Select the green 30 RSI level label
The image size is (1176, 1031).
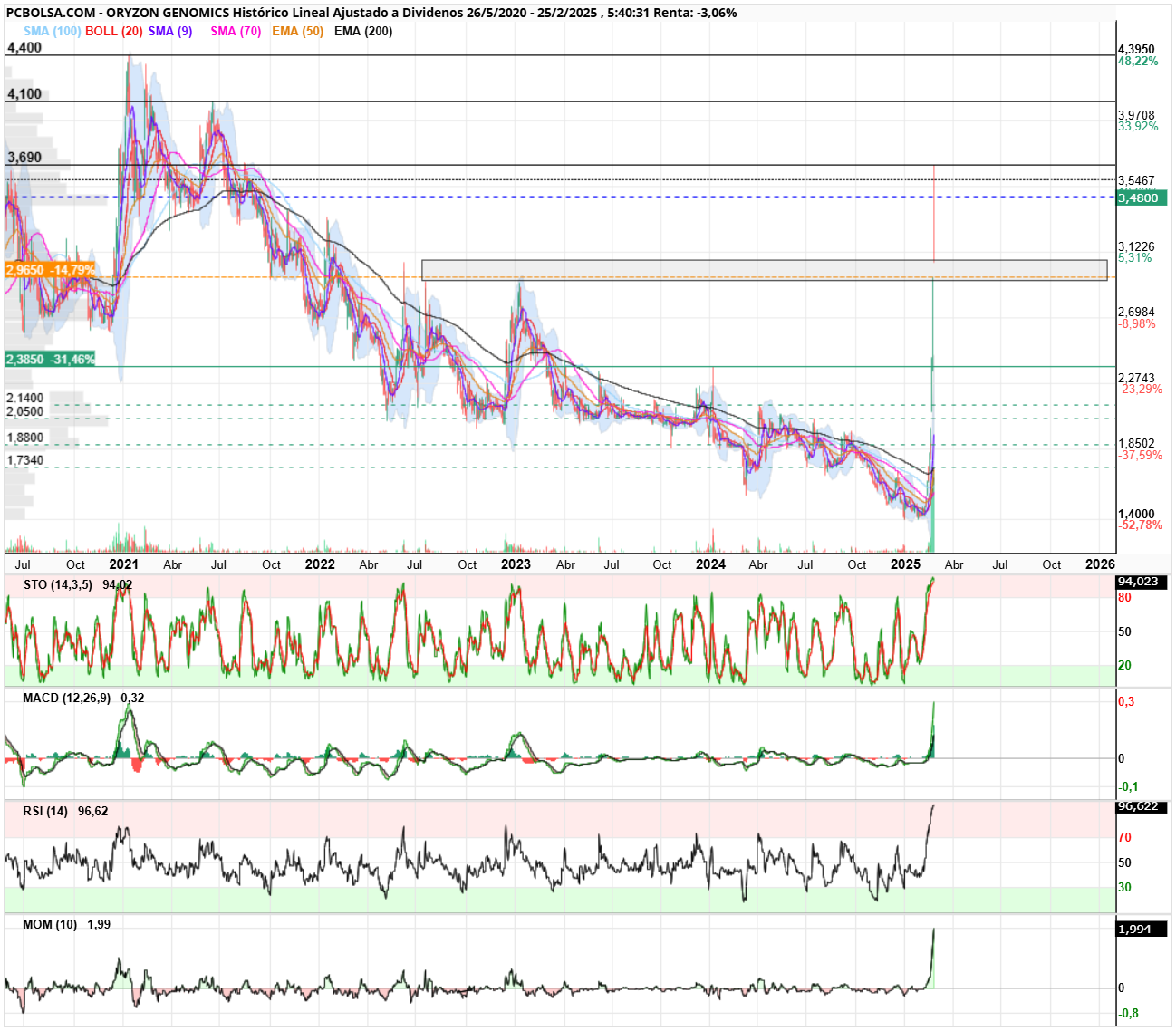pos(1124,887)
